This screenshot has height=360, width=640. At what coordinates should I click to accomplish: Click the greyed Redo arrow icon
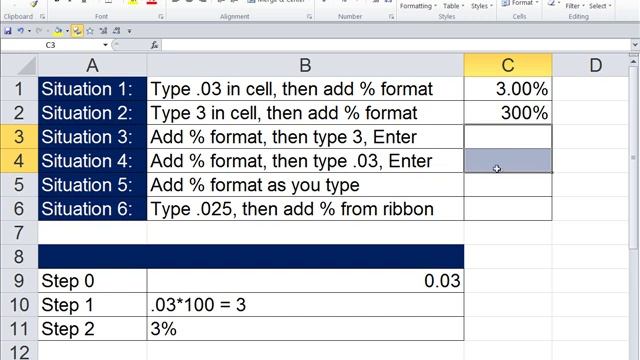[39, 31]
